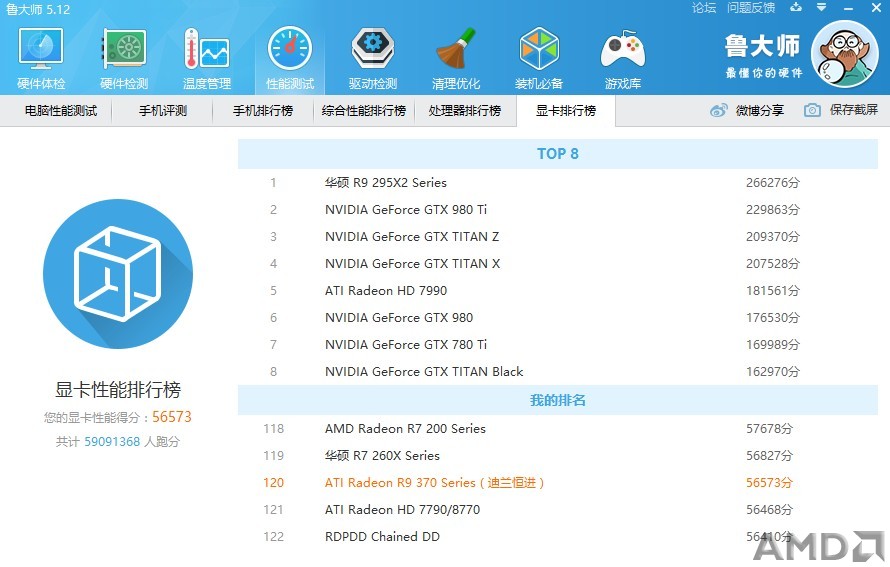The height and width of the screenshot is (567, 890).
Task: Switch to the 处理器排行榜 tab
Action: tap(465, 111)
